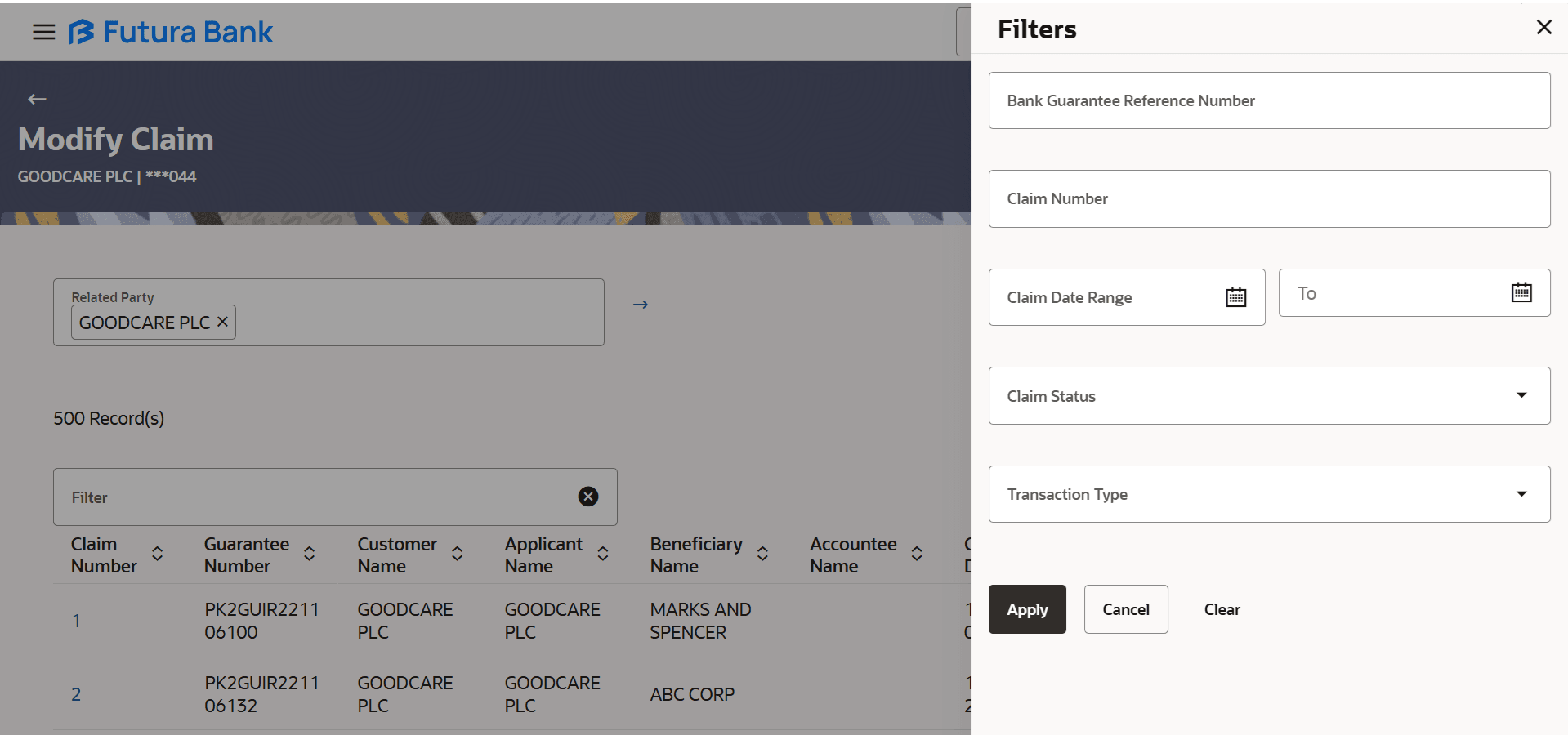
Task: Click the Cancel button in Filters
Action: pyautogui.click(x=1125, y=609)
